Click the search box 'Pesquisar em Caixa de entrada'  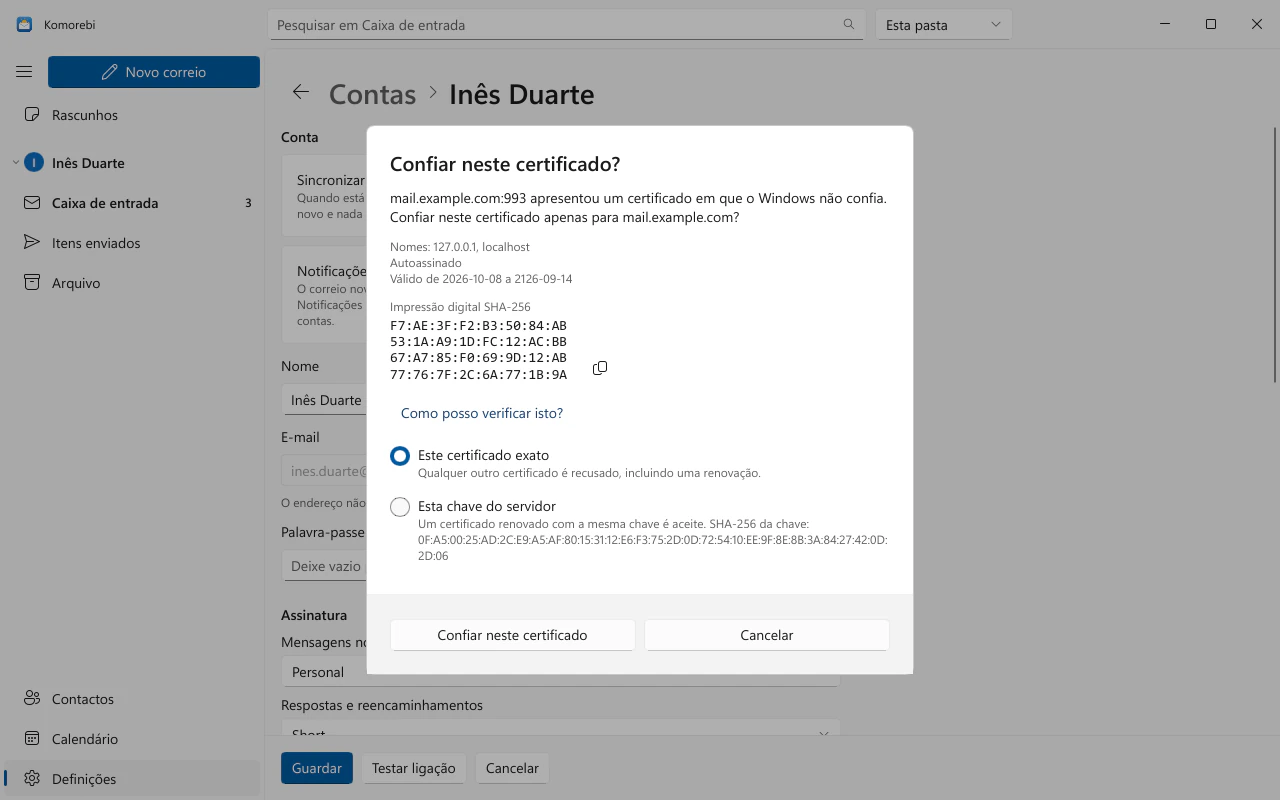click(566, 25)
